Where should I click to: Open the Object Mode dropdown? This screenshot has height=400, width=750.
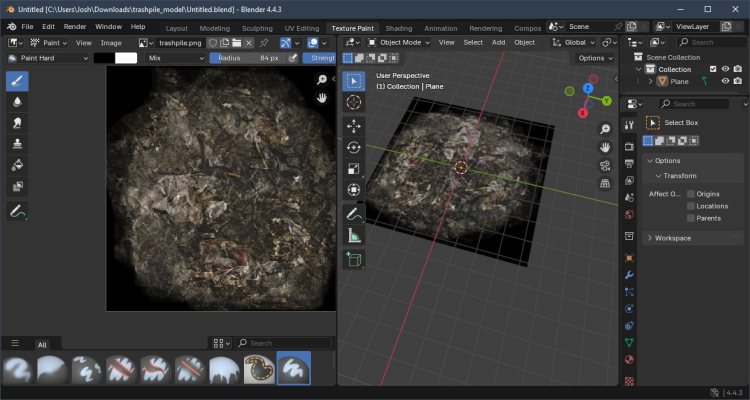402,43
